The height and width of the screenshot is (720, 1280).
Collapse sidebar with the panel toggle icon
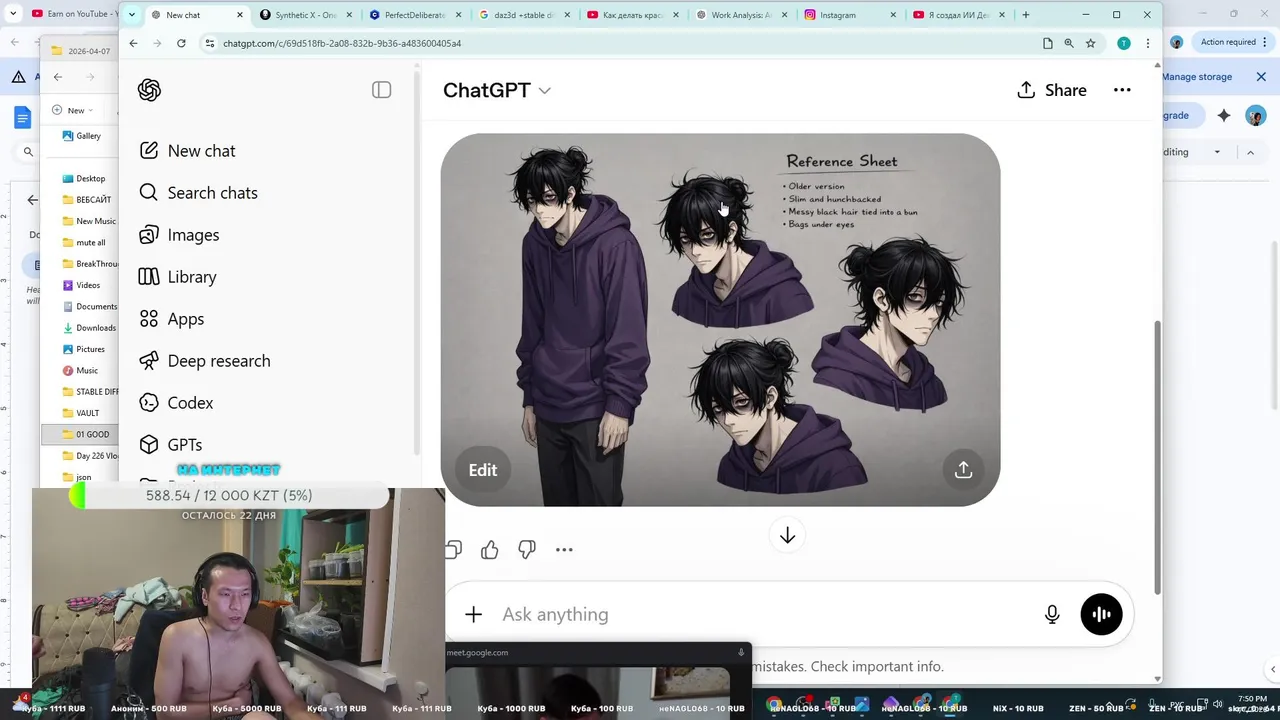point(381,90)
